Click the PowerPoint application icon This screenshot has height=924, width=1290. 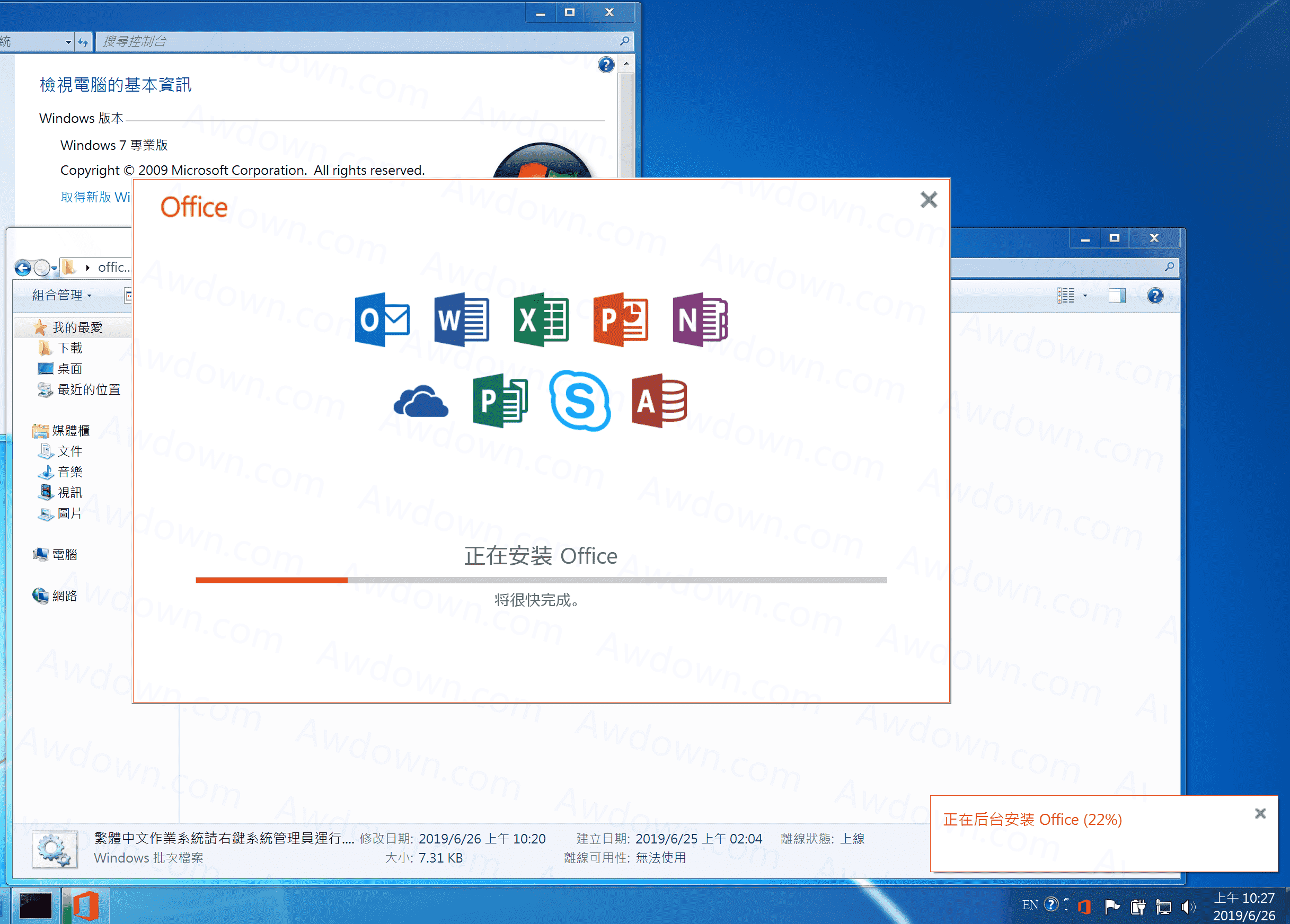[x=620, y=319]
